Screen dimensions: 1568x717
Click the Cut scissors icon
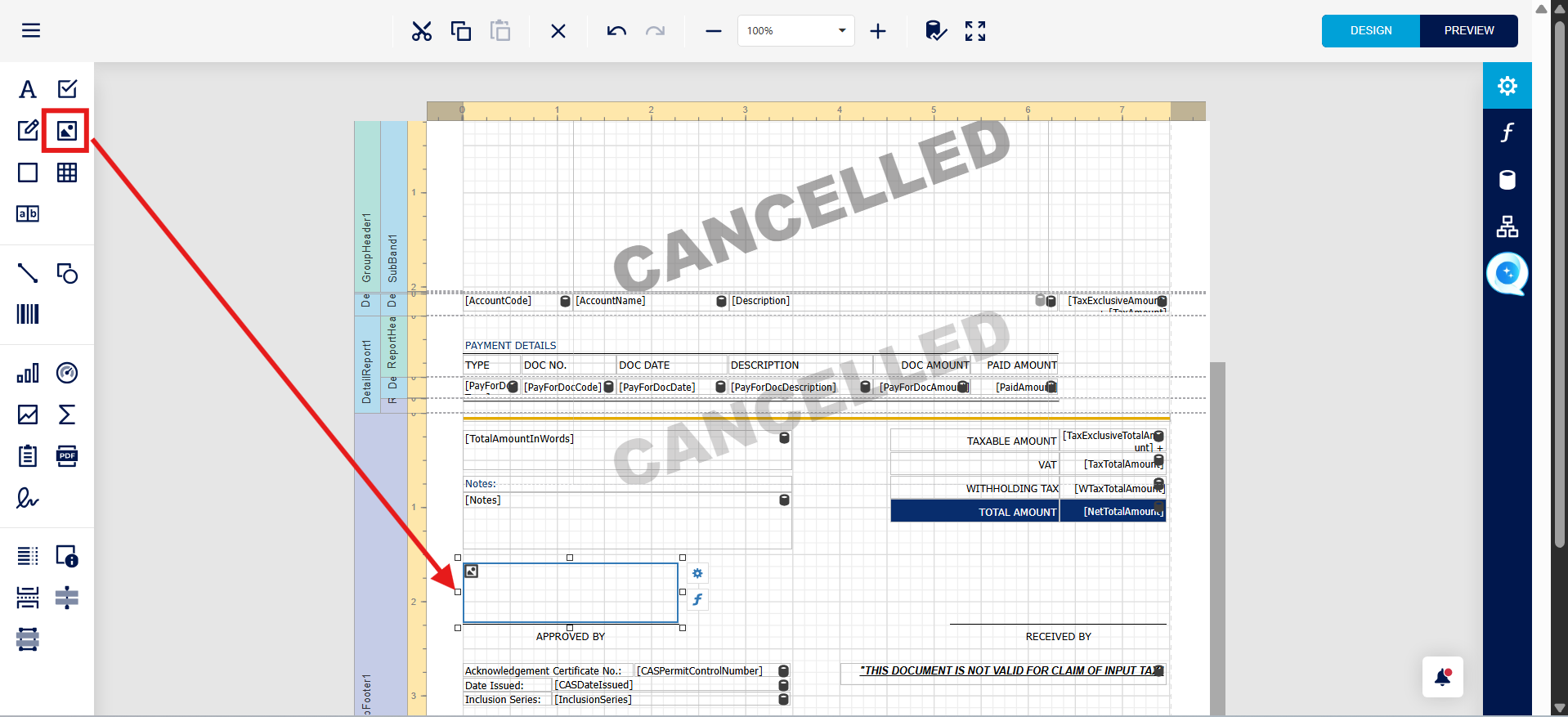[x=422, y=31]
